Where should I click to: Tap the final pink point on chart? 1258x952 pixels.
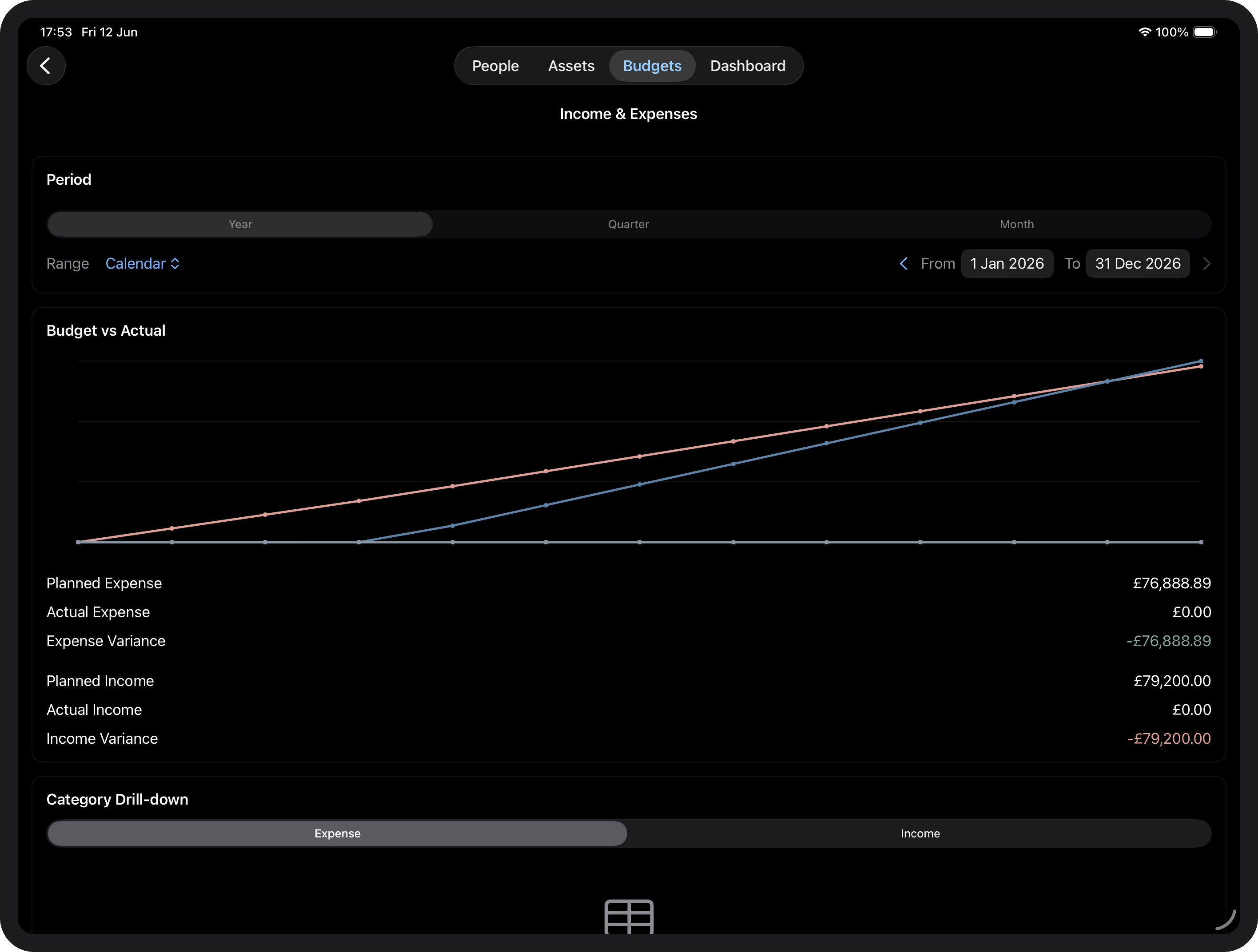click(x=1201, y=367)
